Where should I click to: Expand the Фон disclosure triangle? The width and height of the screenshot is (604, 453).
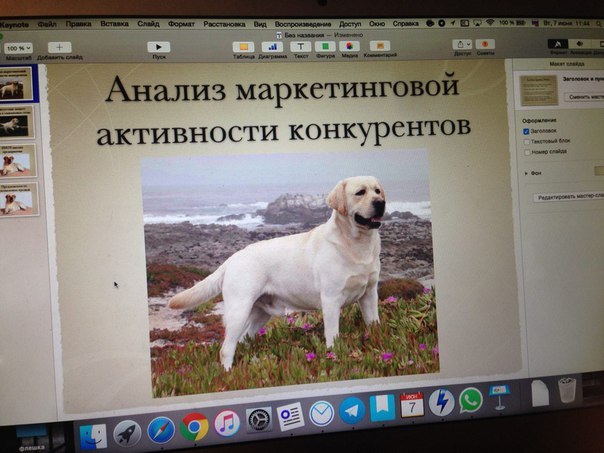pyautogui.click(x=526, y=173)
